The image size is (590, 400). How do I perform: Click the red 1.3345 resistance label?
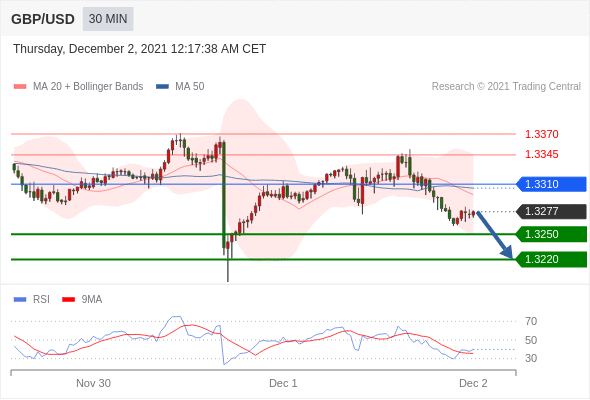(x=541, y=154)
